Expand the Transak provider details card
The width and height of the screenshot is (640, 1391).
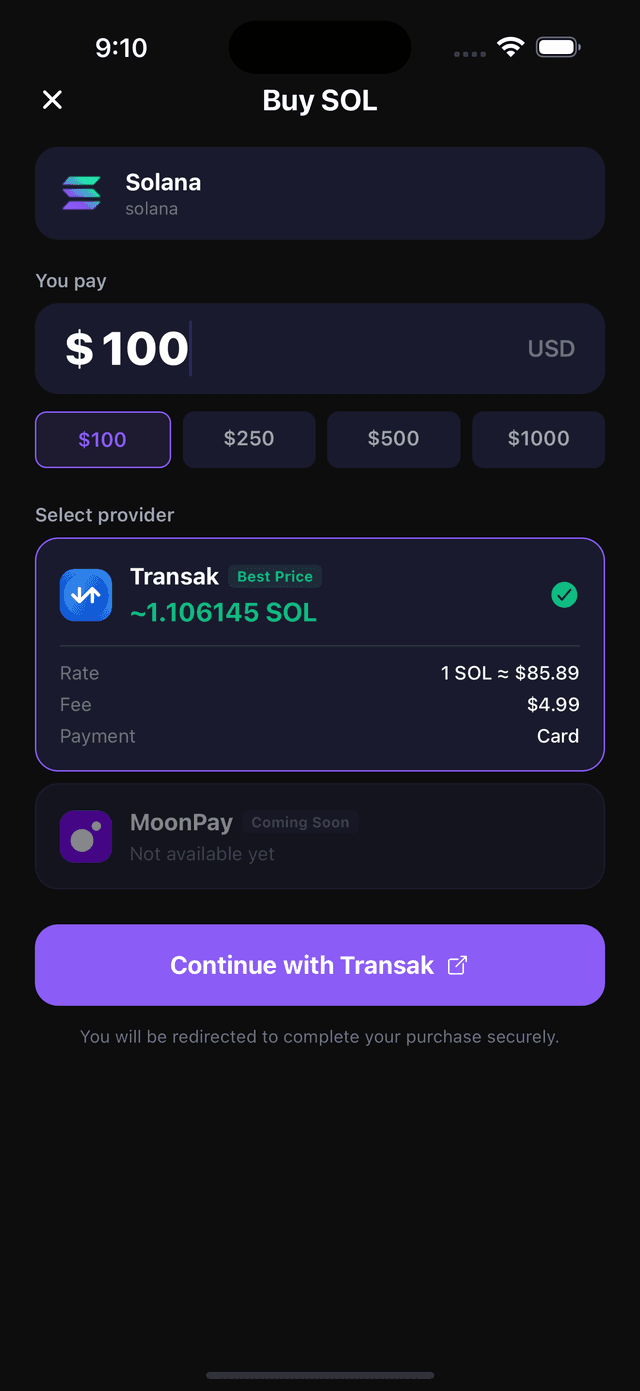coord(320,655)
